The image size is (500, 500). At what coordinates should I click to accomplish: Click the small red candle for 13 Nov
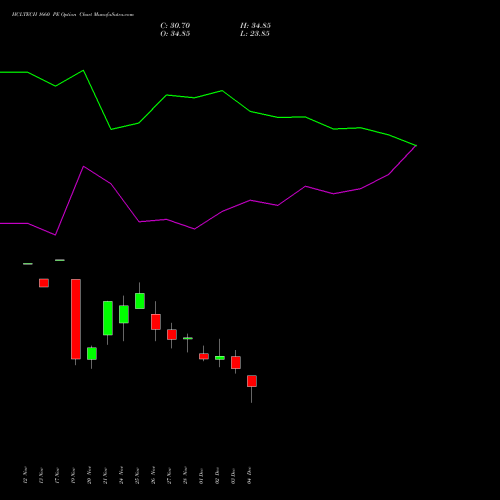point(44,283)
